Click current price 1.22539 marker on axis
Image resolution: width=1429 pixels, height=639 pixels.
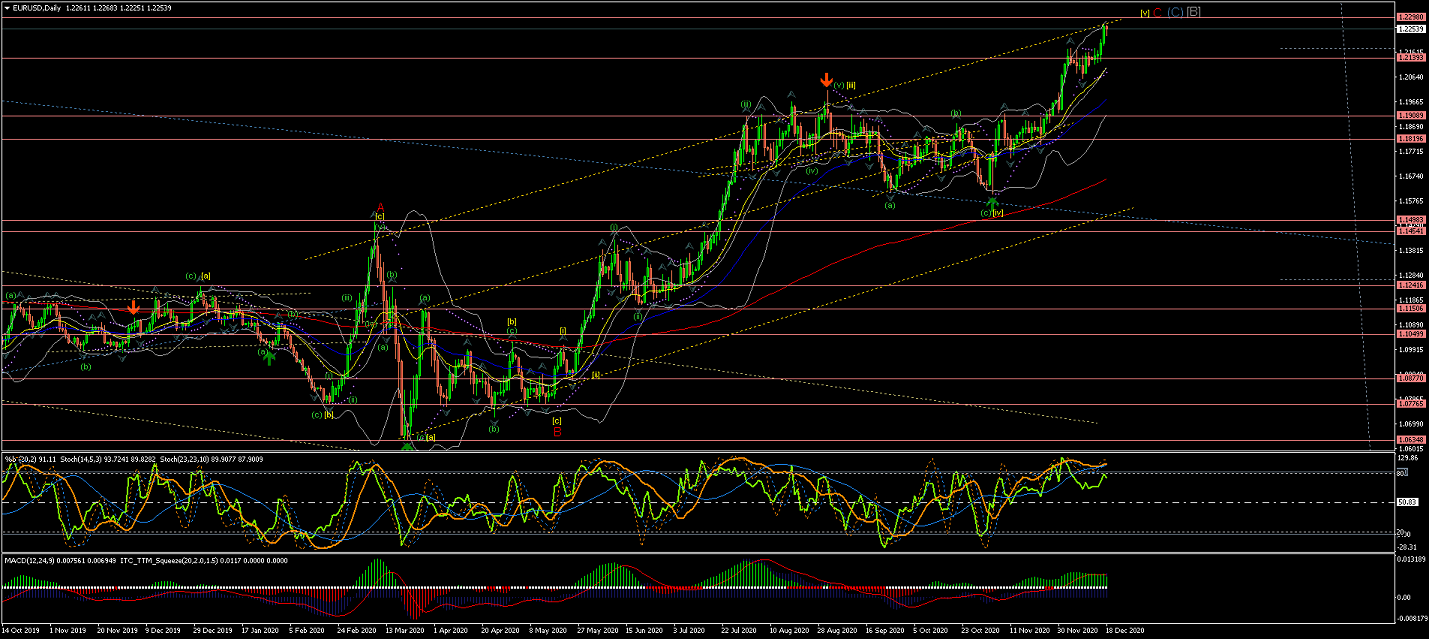point(1410,29)
